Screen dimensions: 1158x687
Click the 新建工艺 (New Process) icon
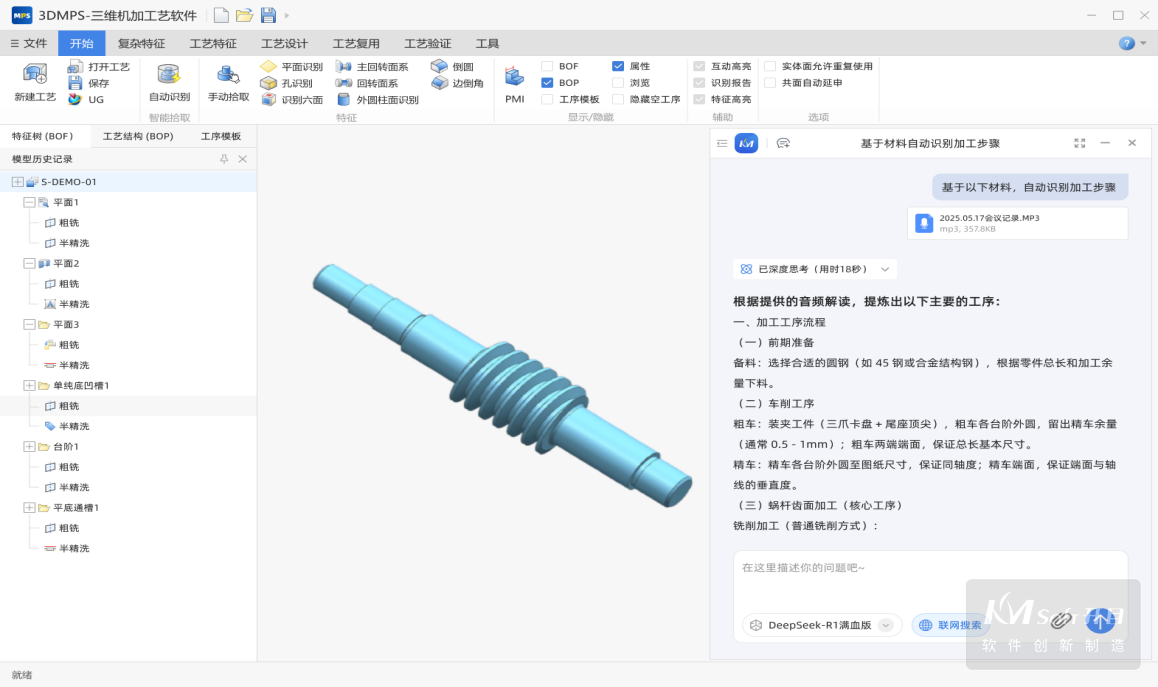35,75
